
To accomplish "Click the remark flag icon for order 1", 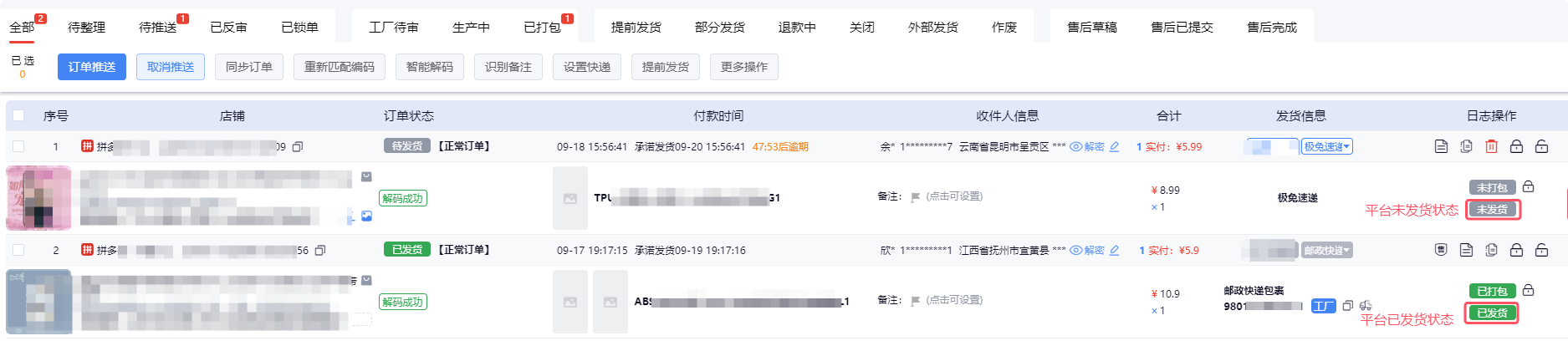I will point(915,197).
